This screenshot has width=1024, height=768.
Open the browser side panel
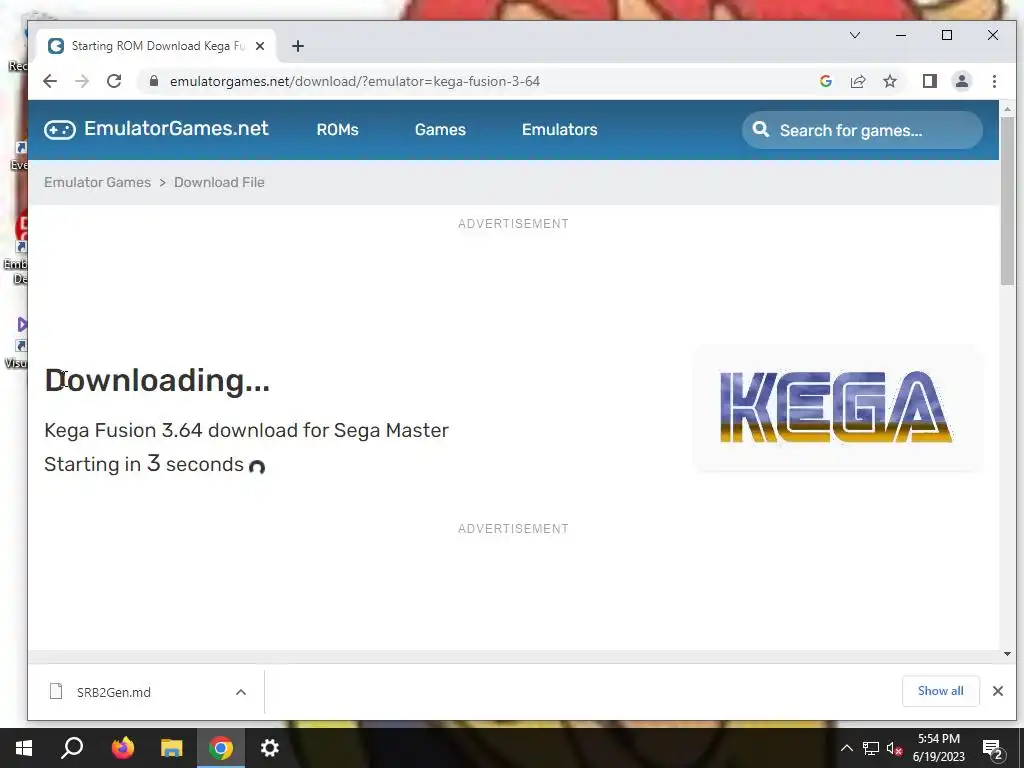coord(929,81)
